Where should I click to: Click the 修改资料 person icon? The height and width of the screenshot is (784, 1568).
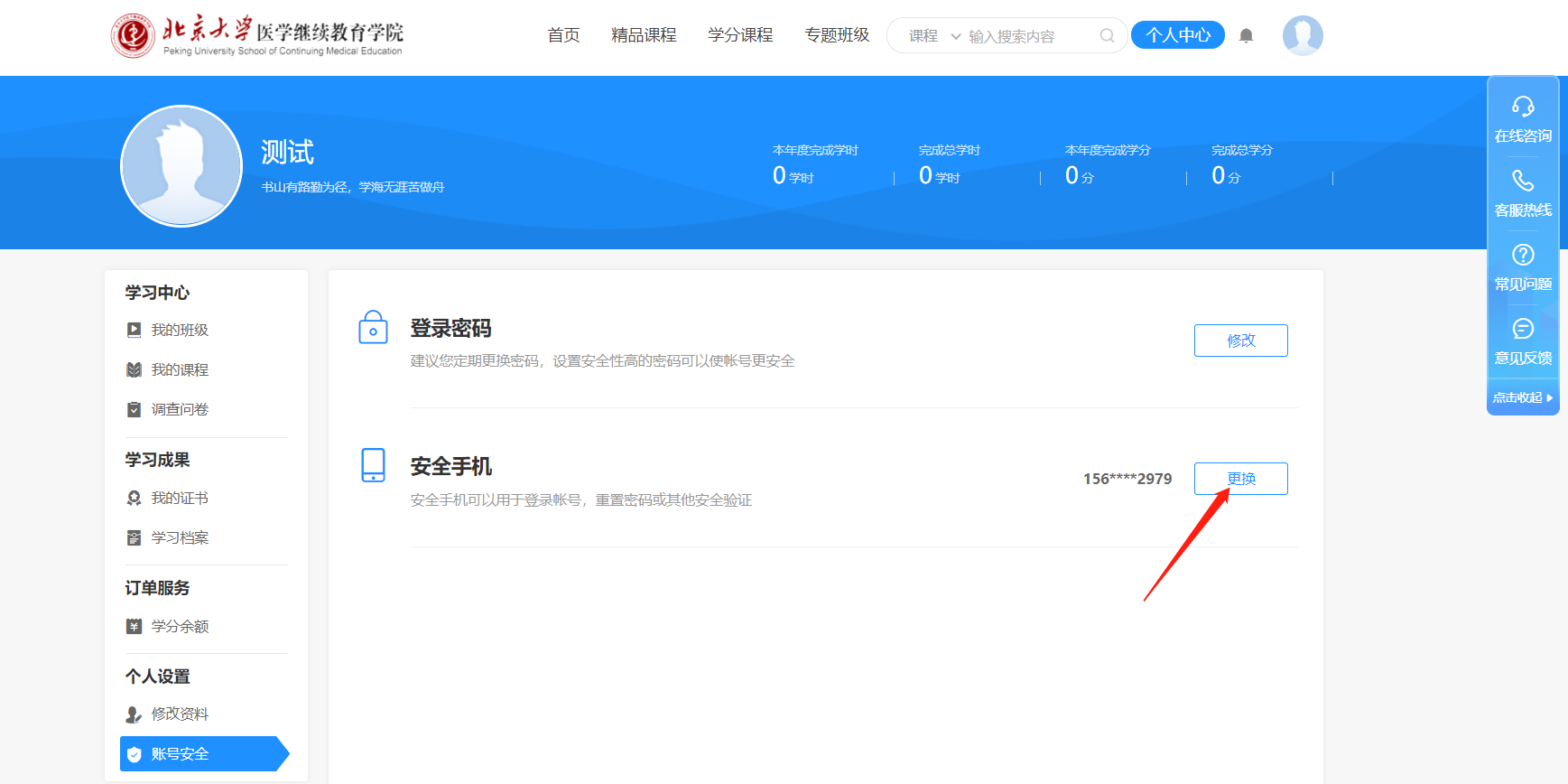click(134, 714)
